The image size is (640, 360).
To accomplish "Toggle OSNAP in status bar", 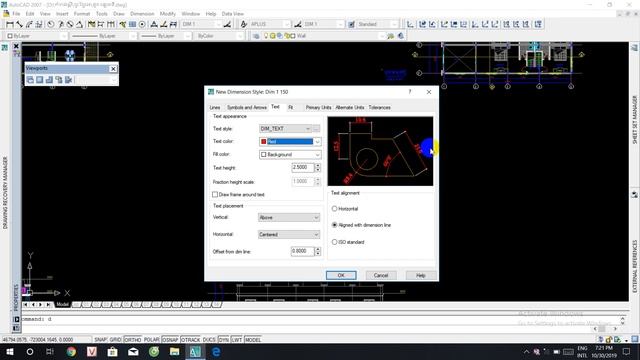I will tap(170, 340).
